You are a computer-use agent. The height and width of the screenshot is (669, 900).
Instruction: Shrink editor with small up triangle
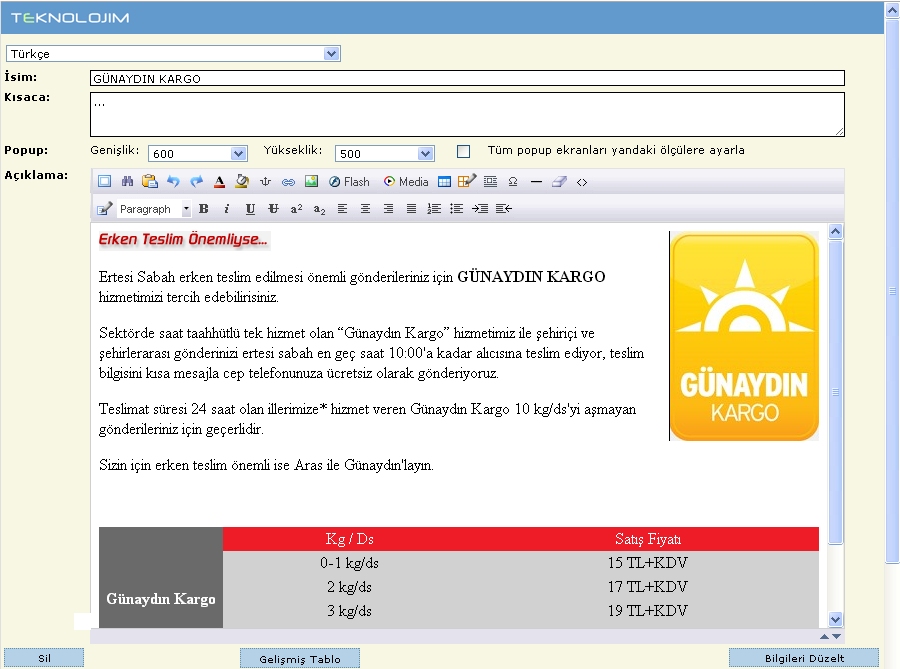824,636
